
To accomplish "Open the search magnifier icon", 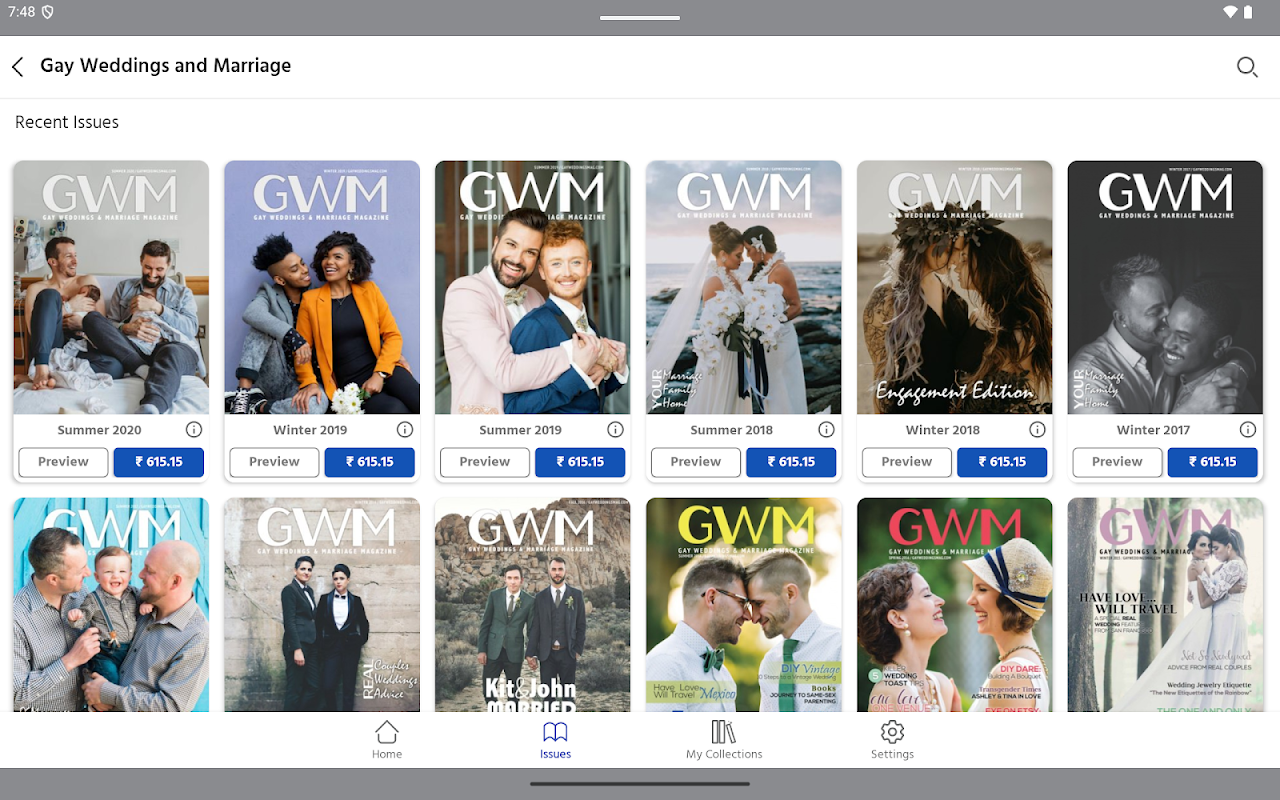I will (x=1246, y=67).
